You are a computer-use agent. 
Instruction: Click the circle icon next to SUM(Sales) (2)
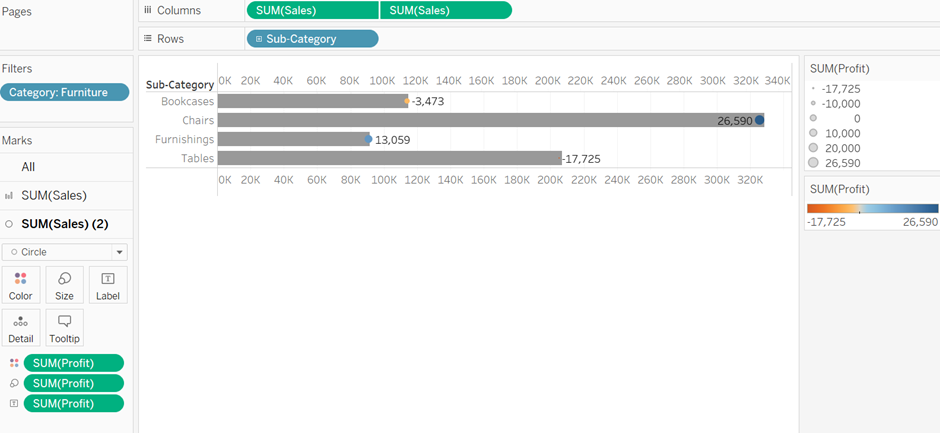pyautogui.click(x=8, y=224)
